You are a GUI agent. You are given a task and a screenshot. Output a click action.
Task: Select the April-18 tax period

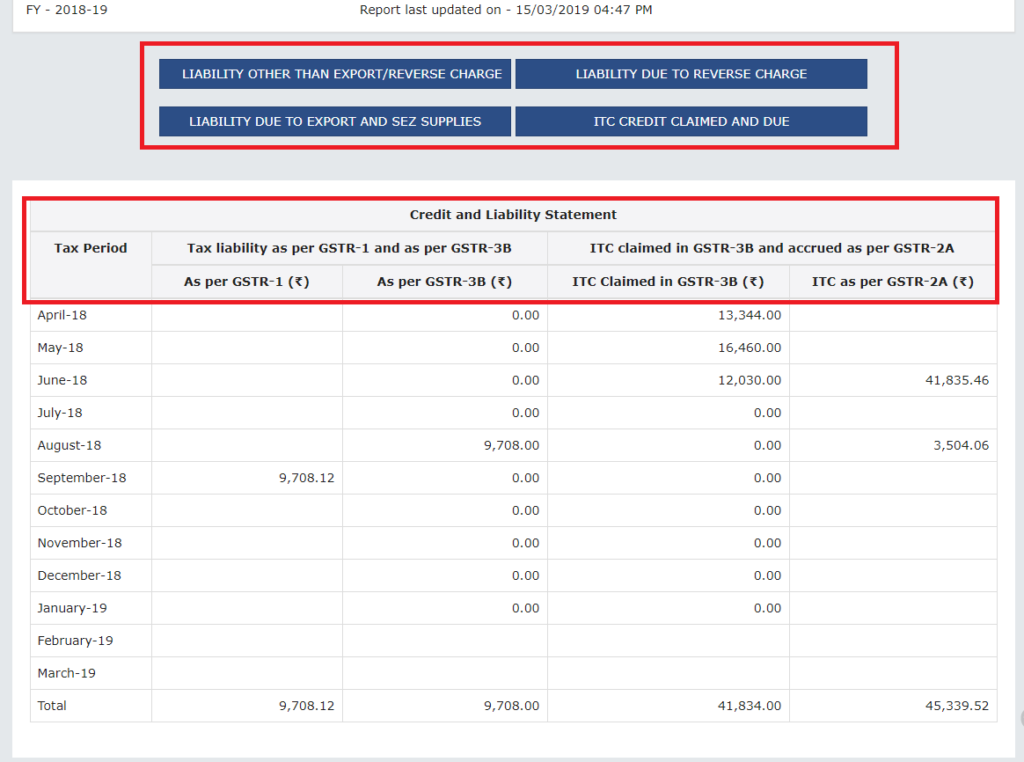[x=62, y=315]
